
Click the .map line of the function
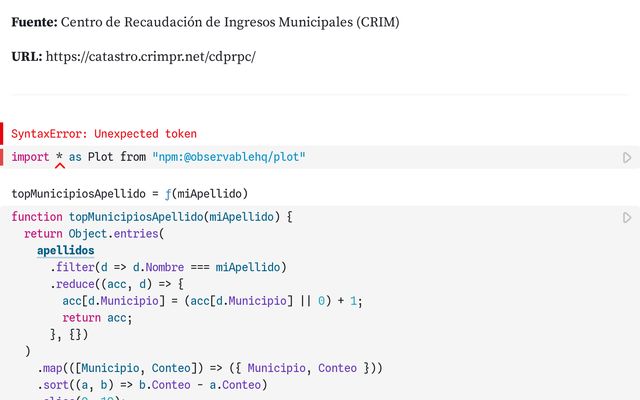click(210, 368)
